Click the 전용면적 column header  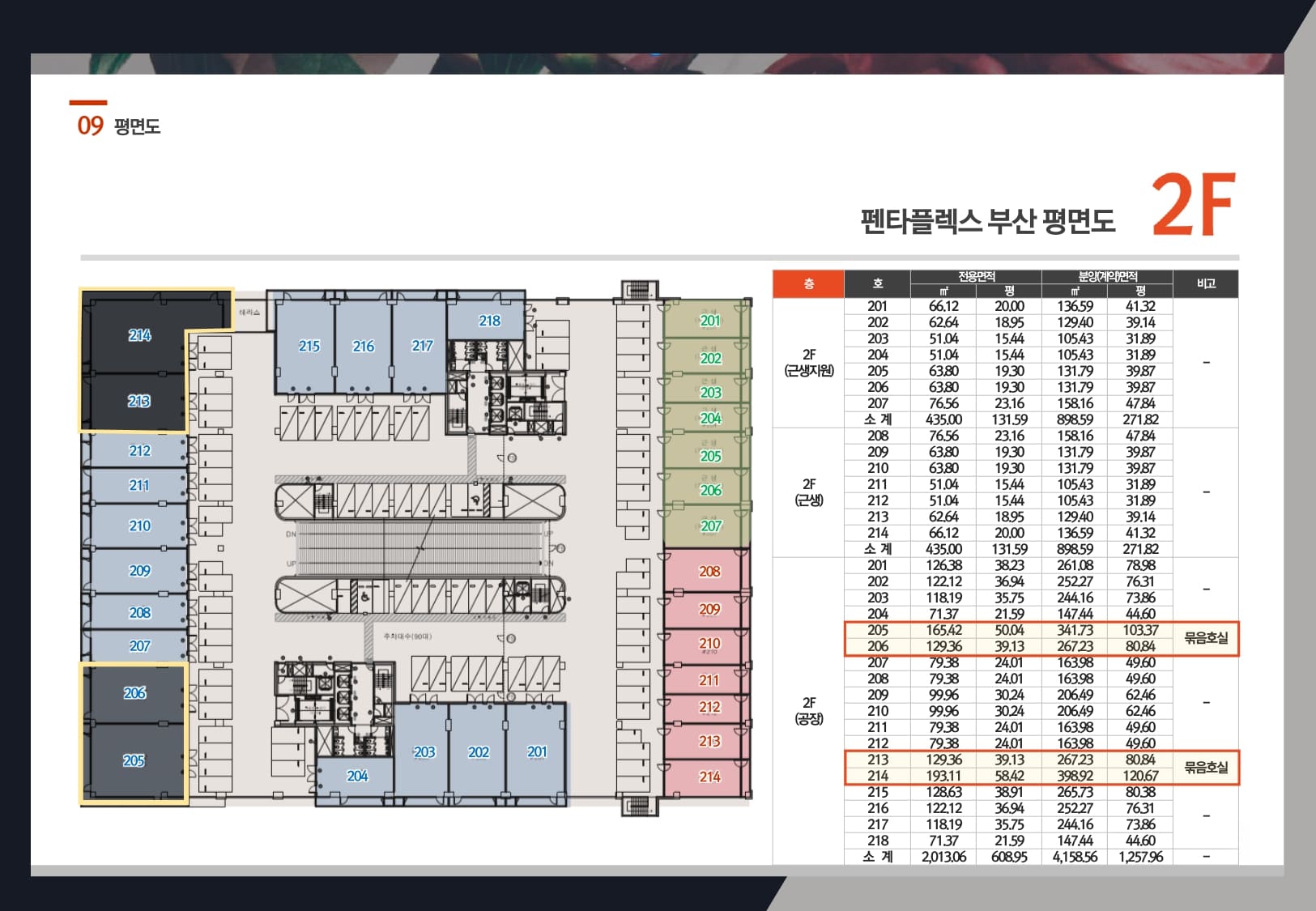coord(977,276)
